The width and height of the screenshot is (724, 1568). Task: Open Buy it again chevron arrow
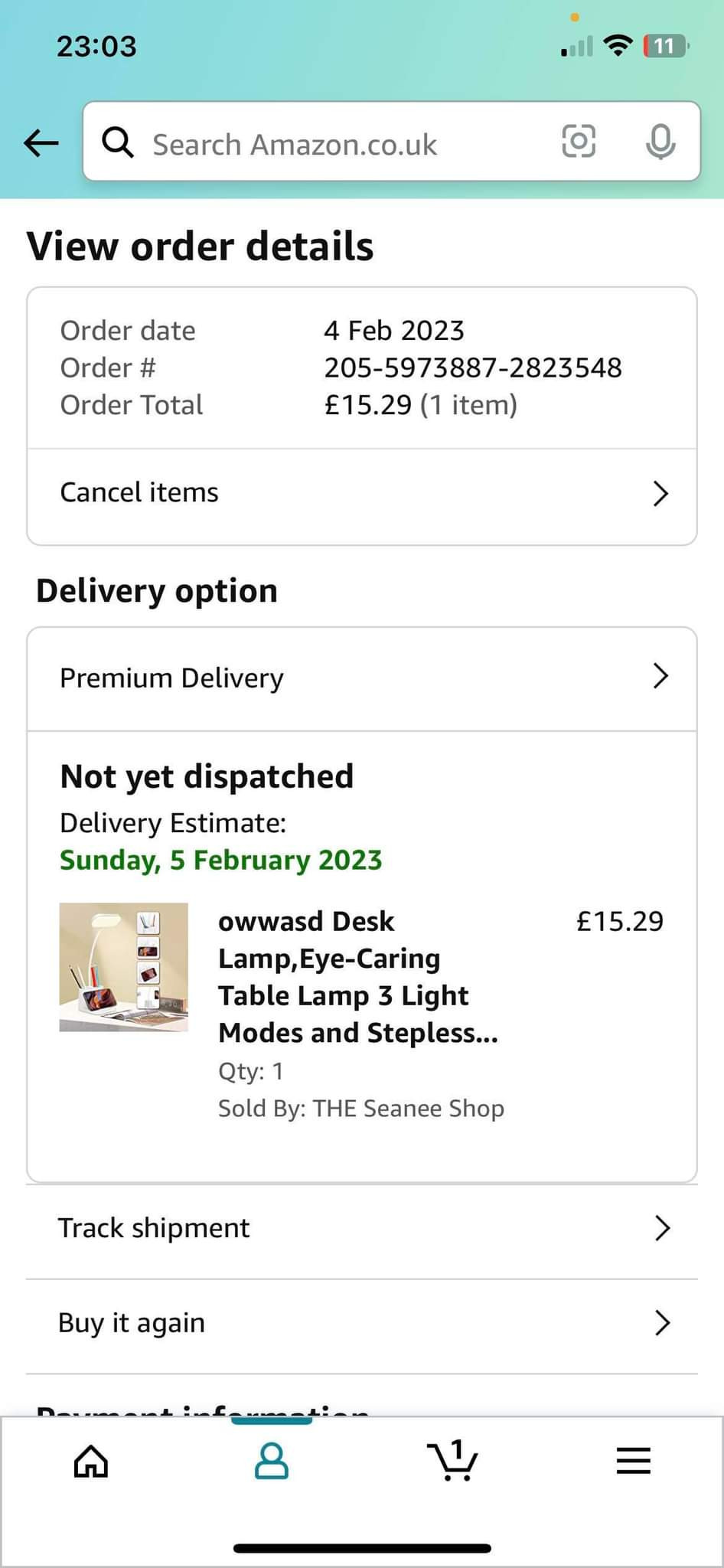(662, 1323)
